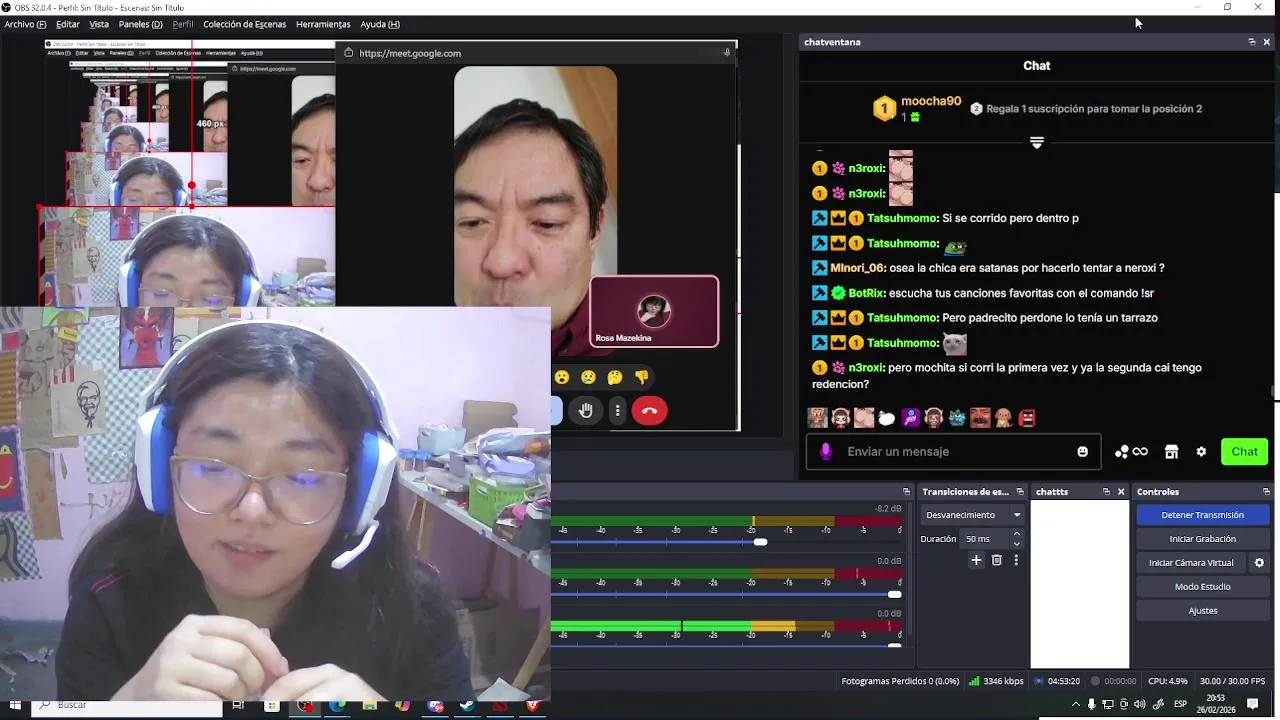Viewport: 1280px width, 720px height.
Task: Open the Archivo menu
Action: tap(25, 24)
